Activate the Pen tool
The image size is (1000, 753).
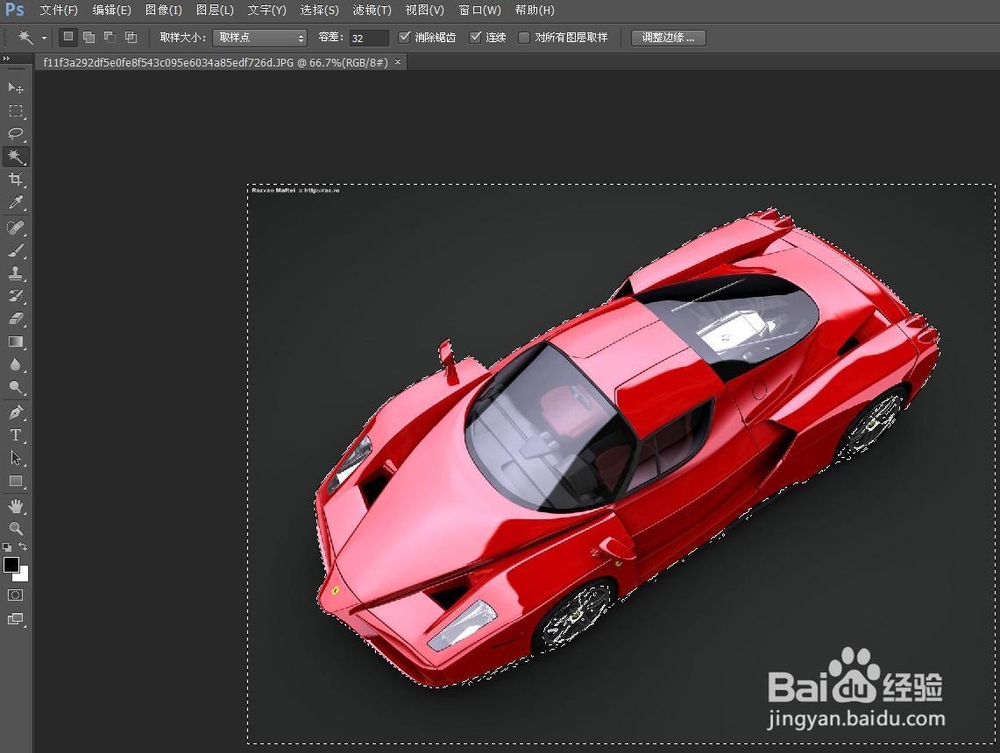pos(16,412)
